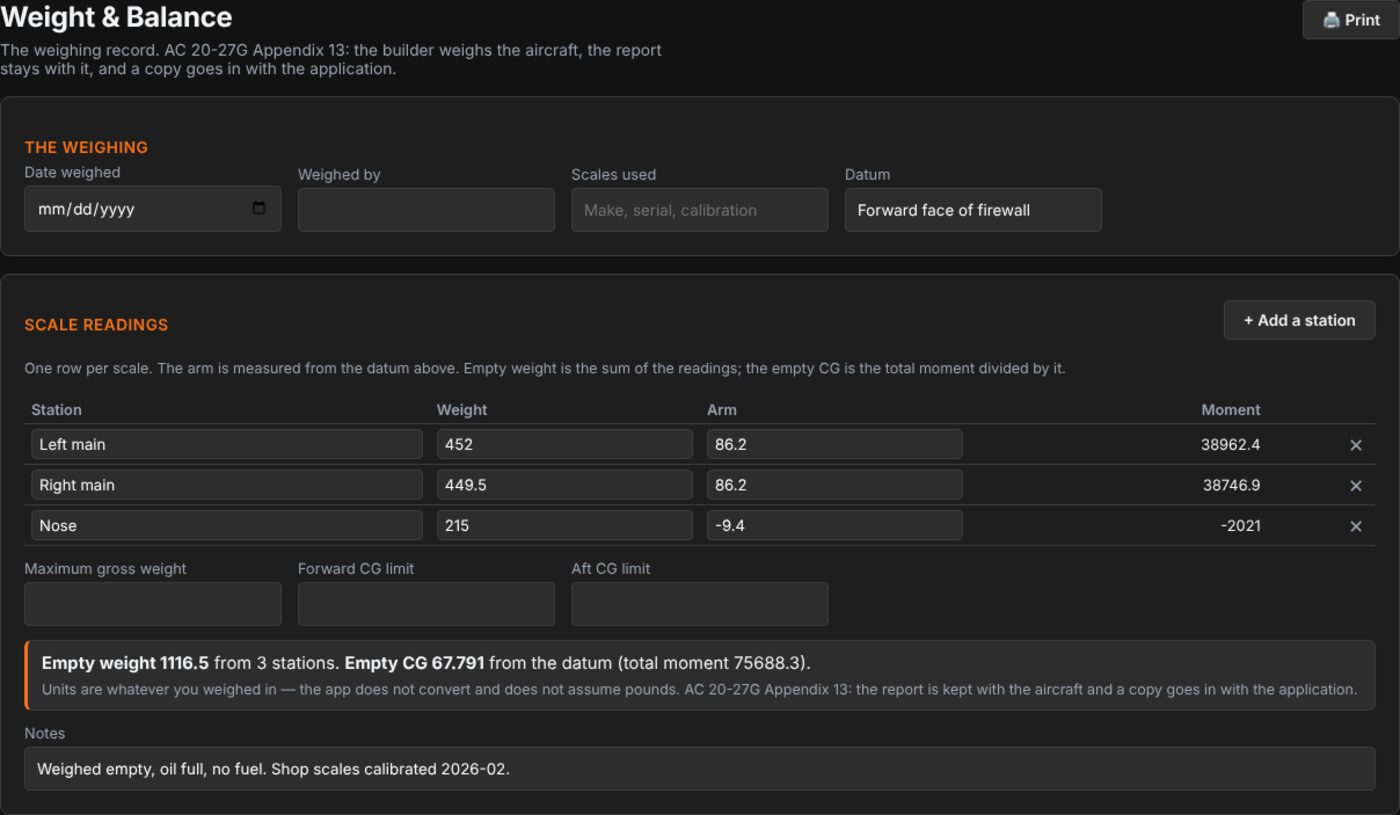
Task: Edit the Left main arm field
Action: click(834, 444)
